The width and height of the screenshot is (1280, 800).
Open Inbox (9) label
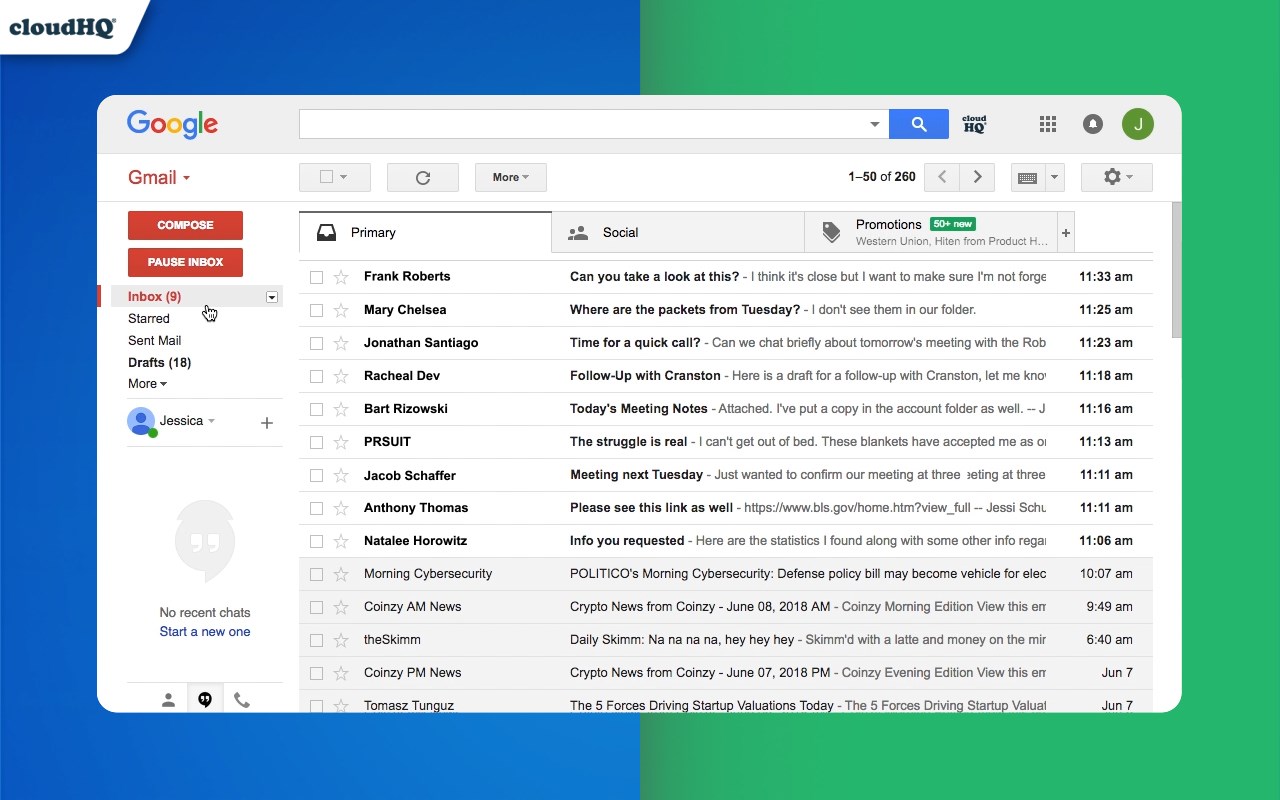pos(155,297)
